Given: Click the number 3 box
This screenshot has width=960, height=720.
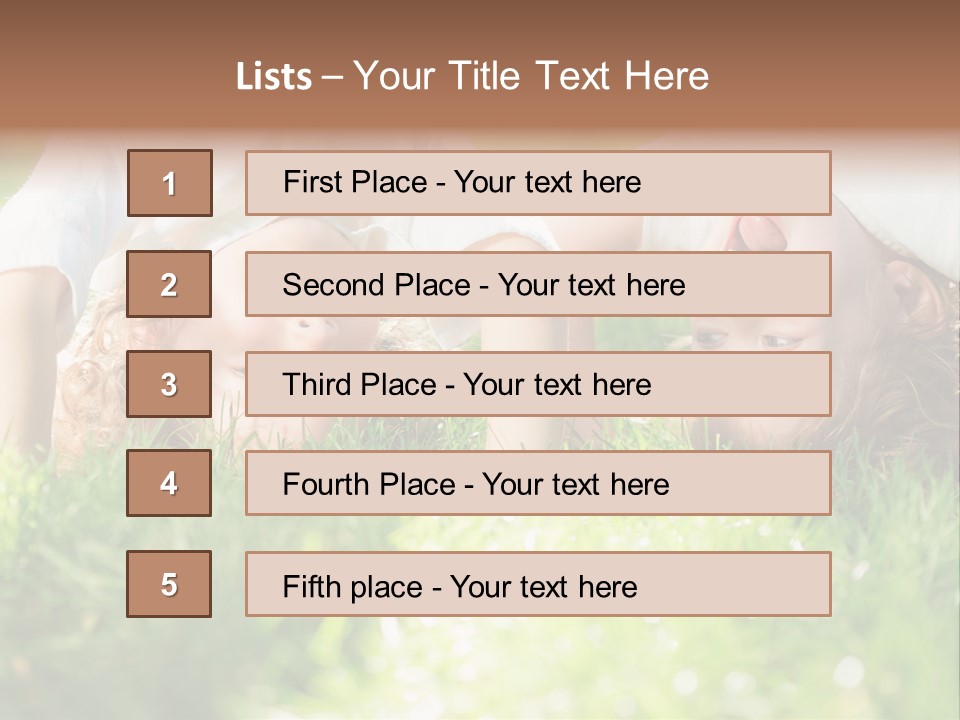Looking at the screenshot, I should pyautogui.click(x=169, y=384).
